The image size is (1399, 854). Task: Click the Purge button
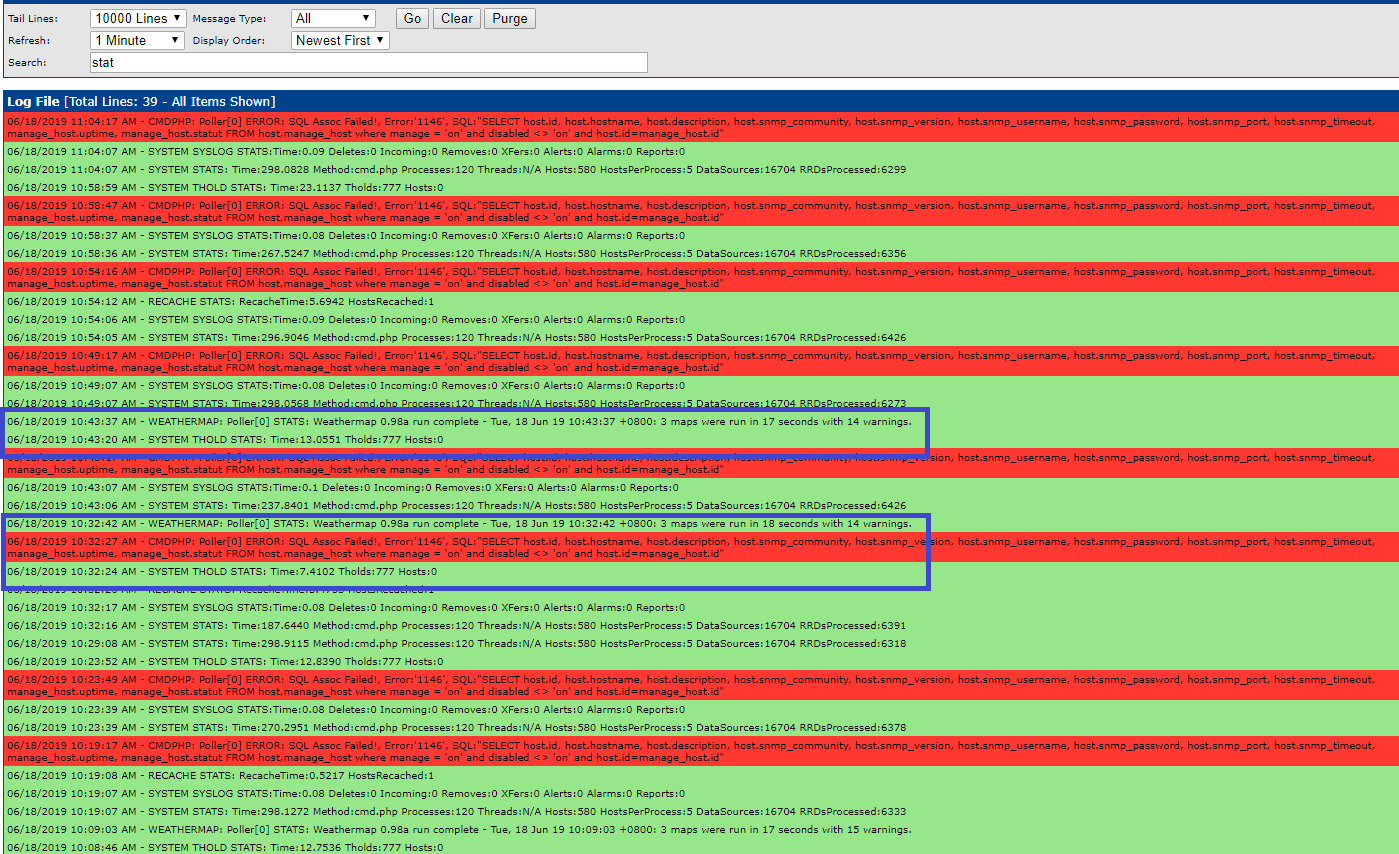510,18
